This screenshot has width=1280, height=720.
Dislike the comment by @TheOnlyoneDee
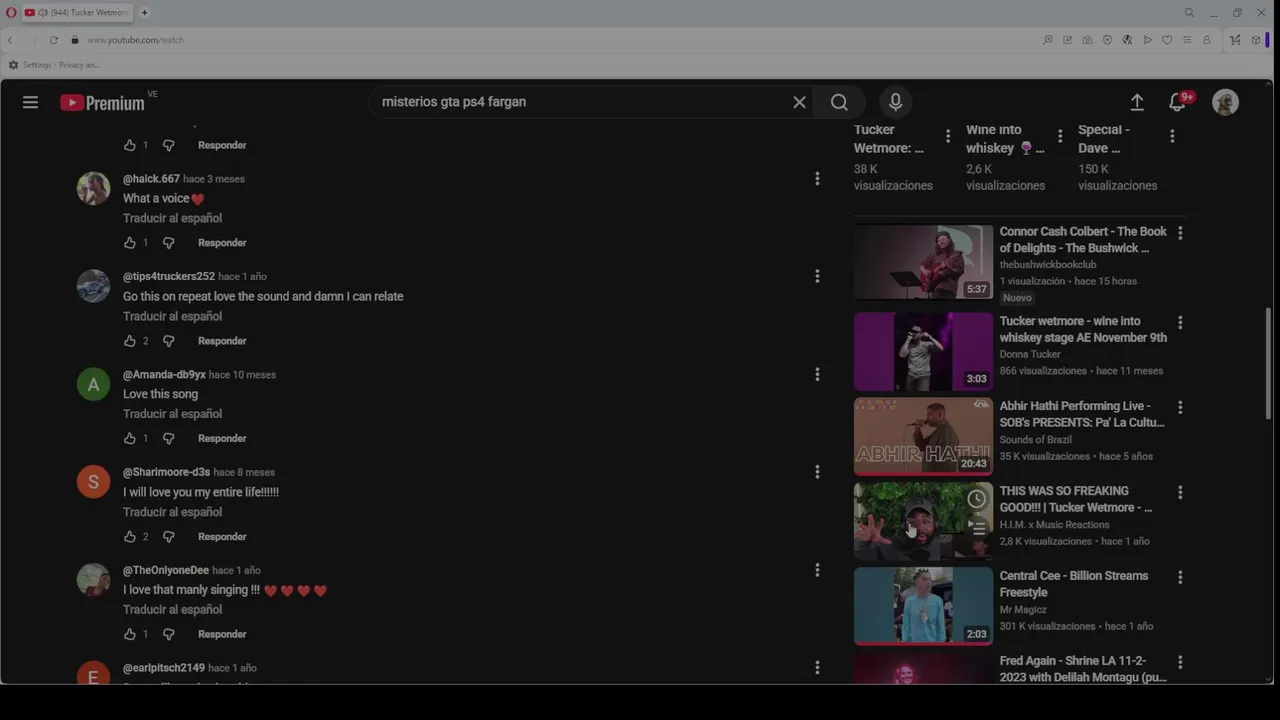[x=168, y=634]
